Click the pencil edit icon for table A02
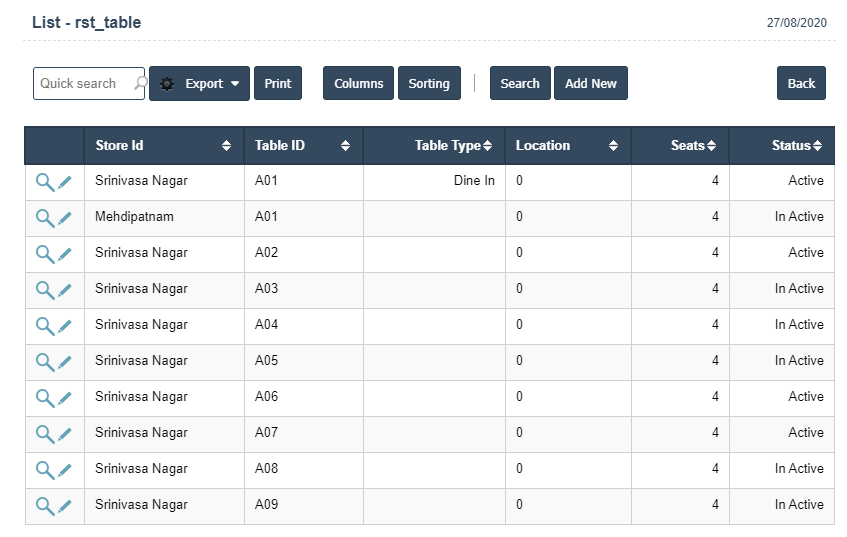 65,254
